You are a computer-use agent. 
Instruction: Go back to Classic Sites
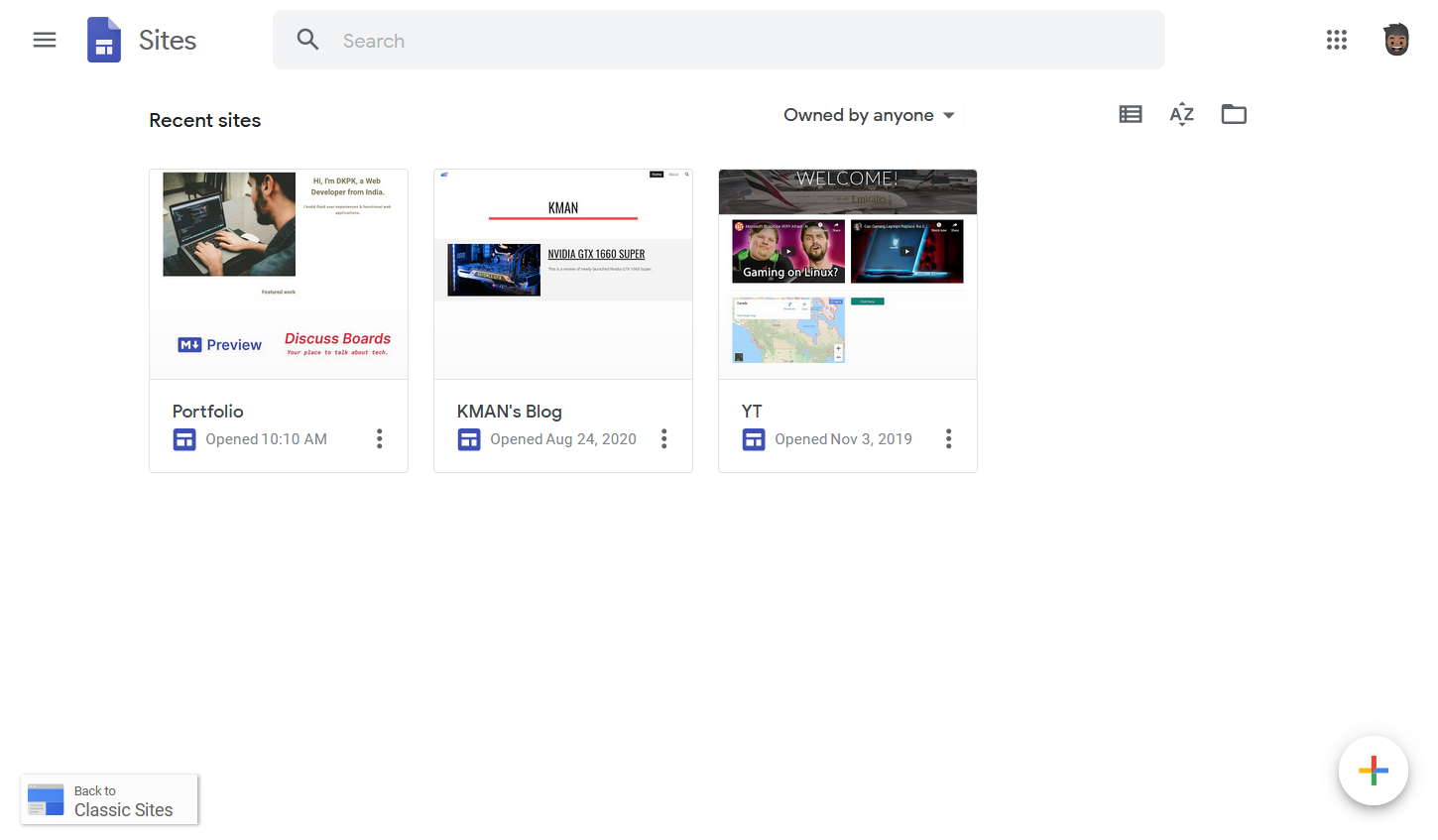point(109,799)
